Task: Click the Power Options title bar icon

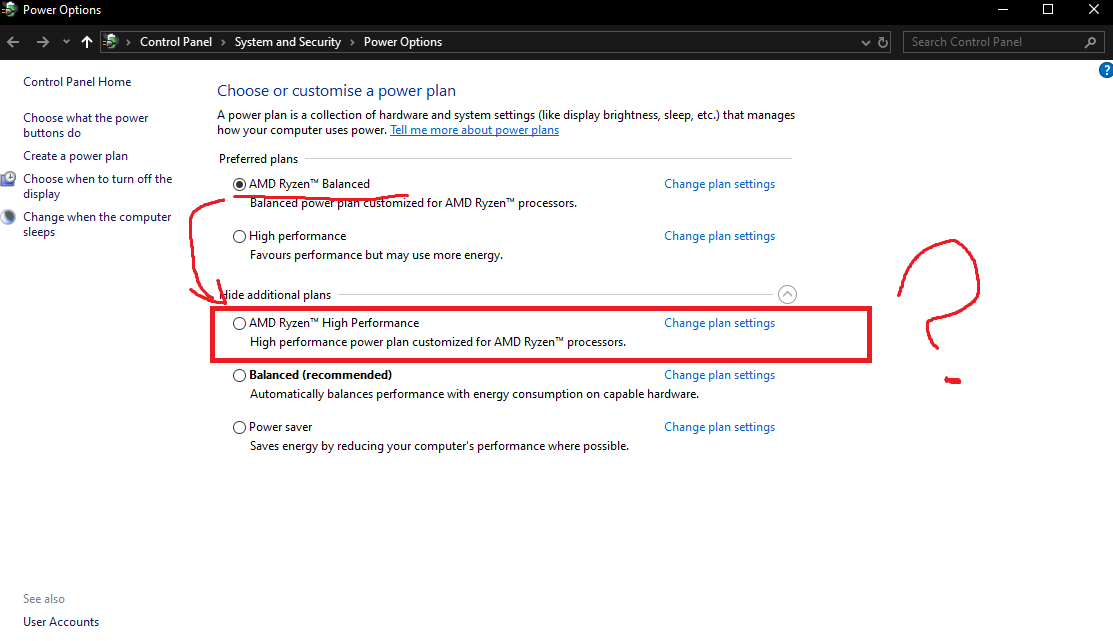Action: tap(9, 9)
